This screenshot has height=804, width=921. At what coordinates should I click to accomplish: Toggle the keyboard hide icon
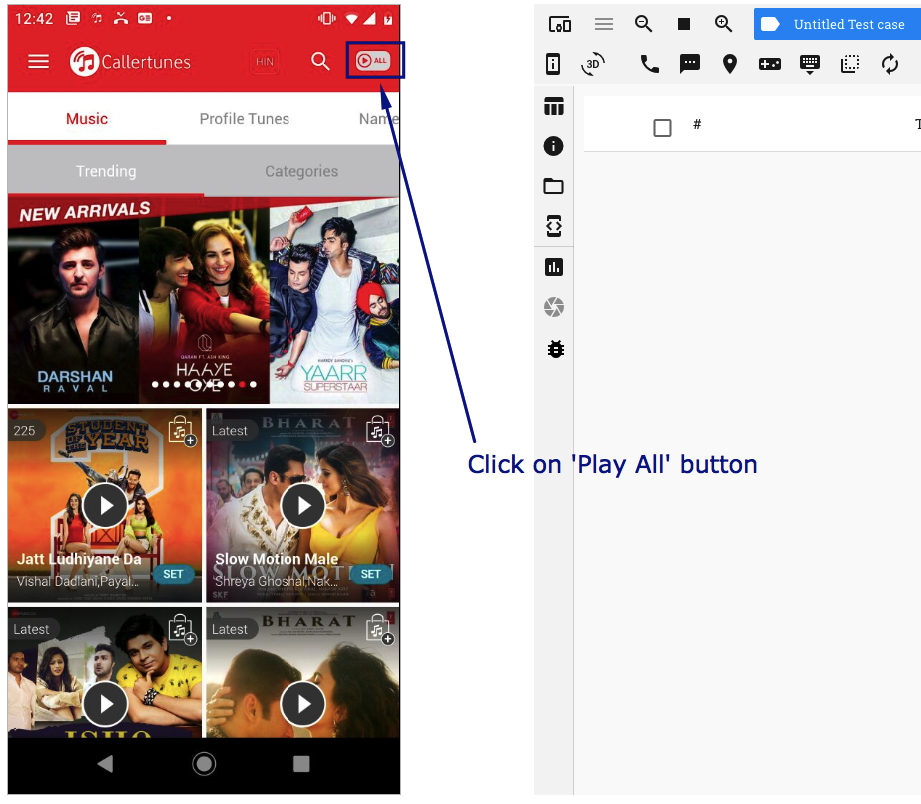810,65
